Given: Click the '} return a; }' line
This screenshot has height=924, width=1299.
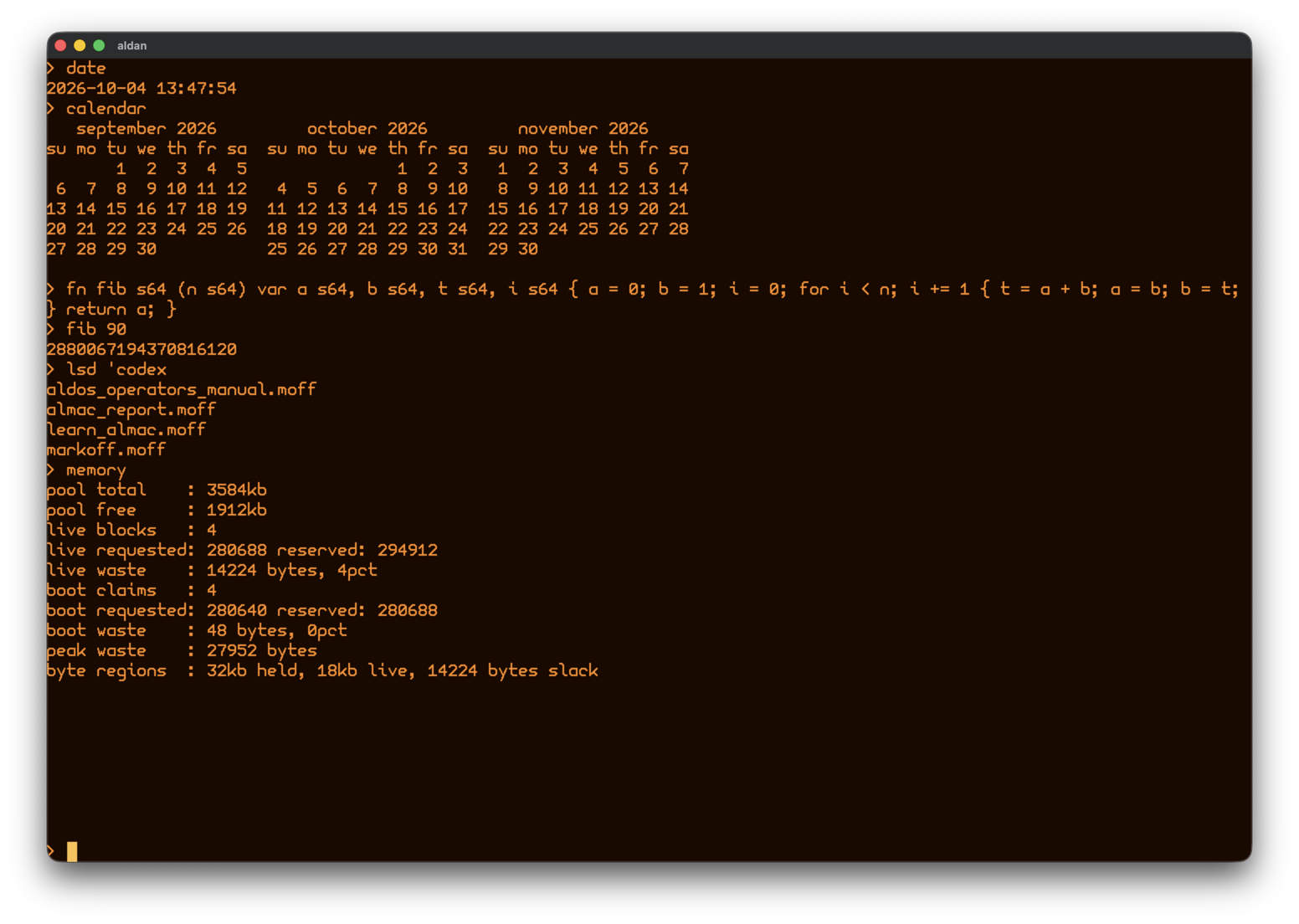Looking at the screenshot, I should (x=111, y=310).
